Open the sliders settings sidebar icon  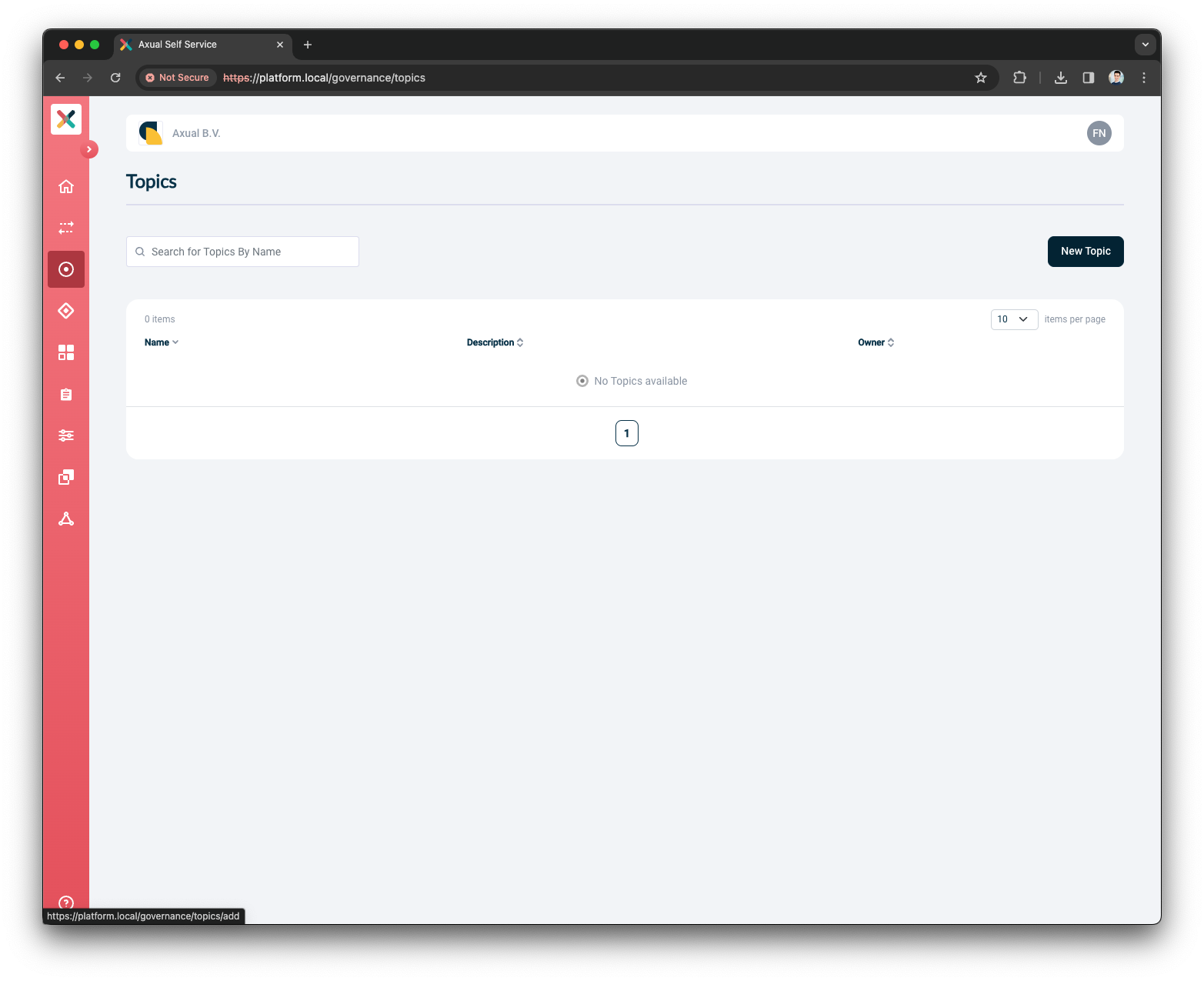pyautogui.click(x=66, y=435)
